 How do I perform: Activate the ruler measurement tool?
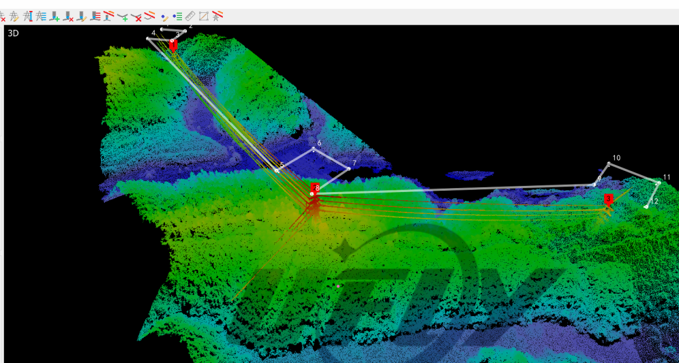click(x=190, y=16)
